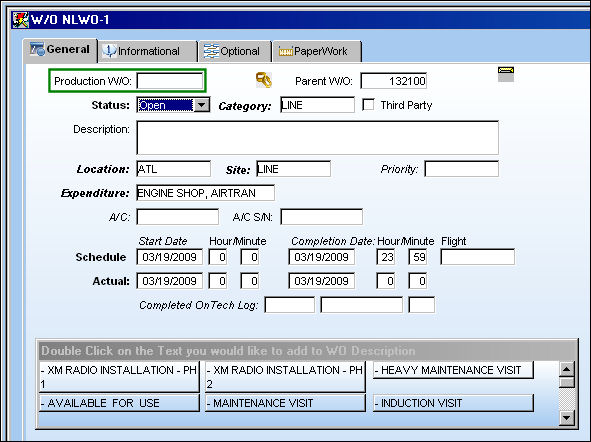Viewport: 591px width, 442px height.
Task: Click the Production W/O input field
Action: tap(170, 81)
